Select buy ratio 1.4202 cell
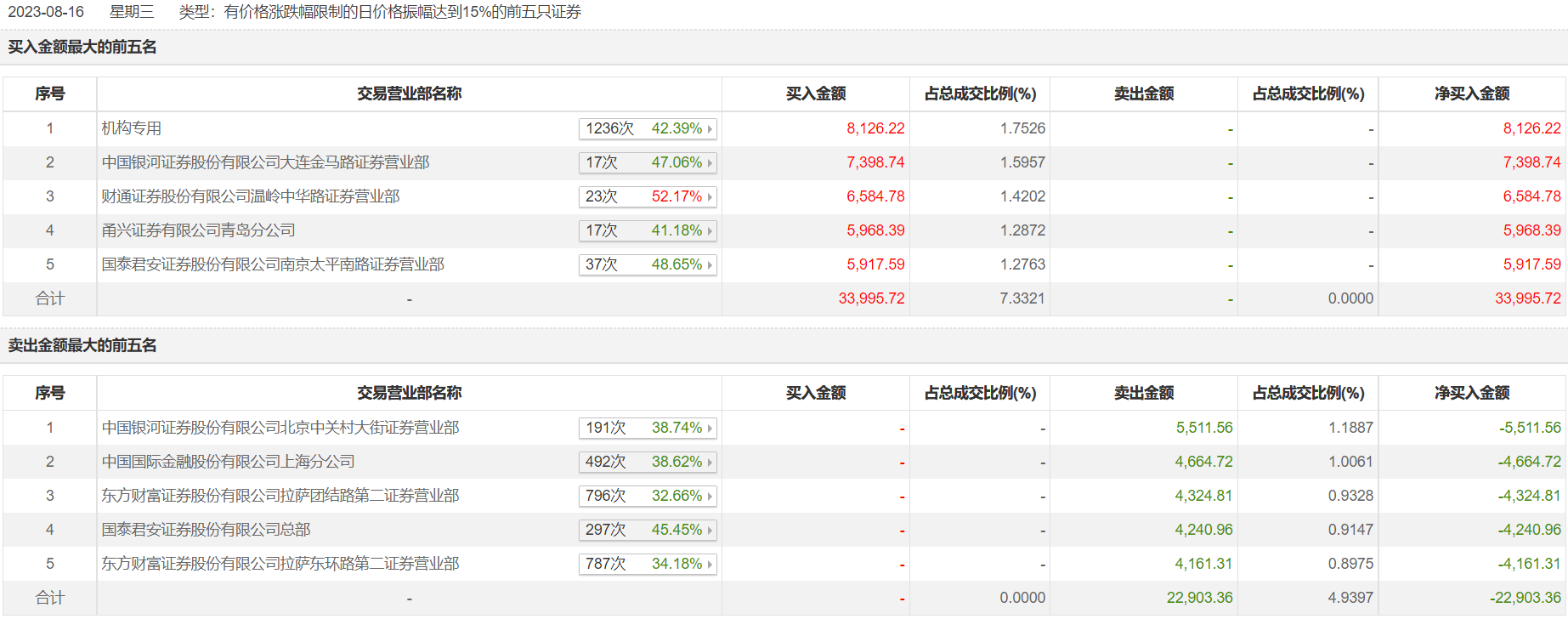Viewport: 1568px width, 619px height. point(1022,196)
